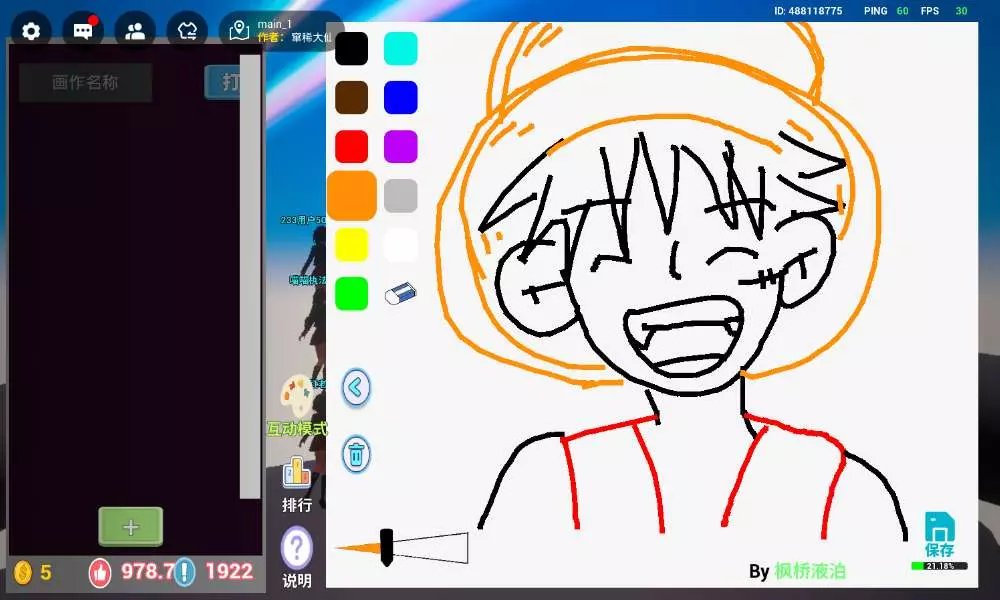
Task: Adjust the brush size slider handle
Action: tap(386, 547)
